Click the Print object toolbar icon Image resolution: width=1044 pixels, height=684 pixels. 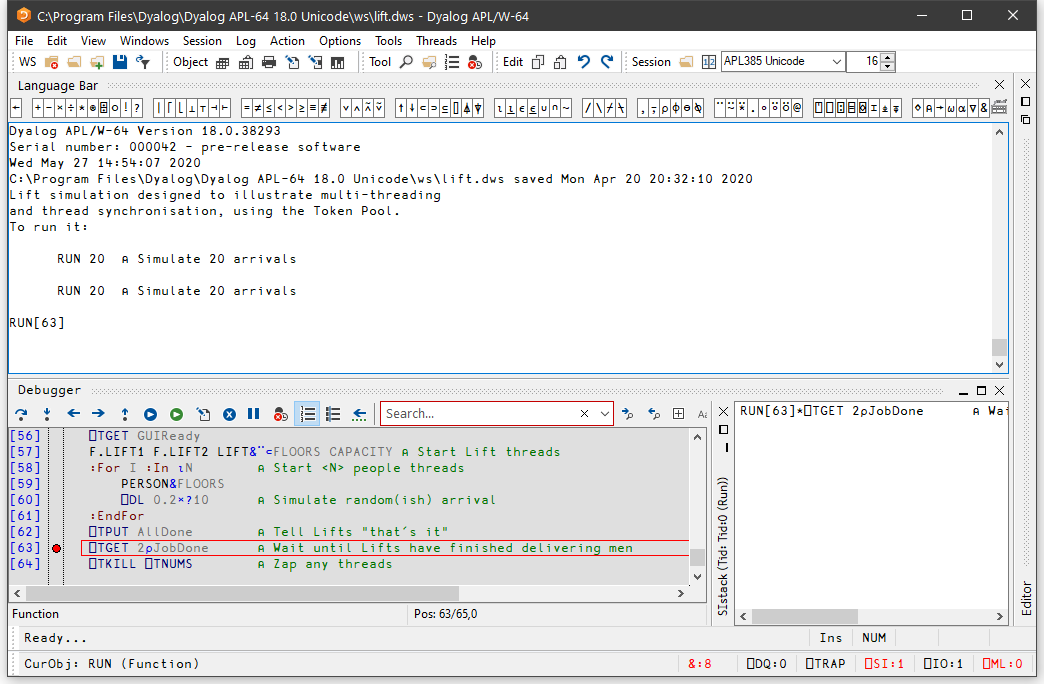(269, 62)
